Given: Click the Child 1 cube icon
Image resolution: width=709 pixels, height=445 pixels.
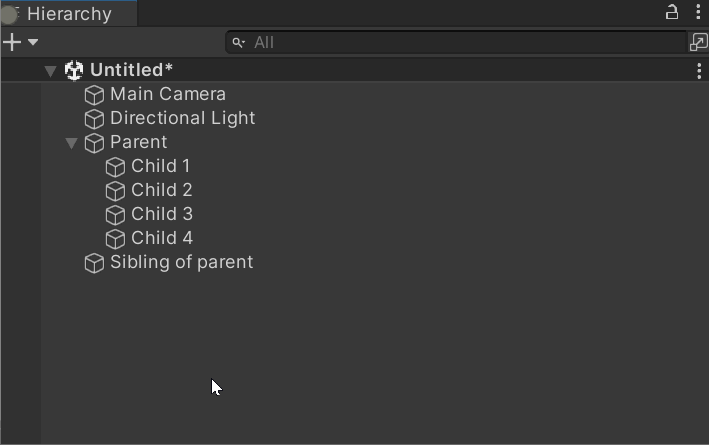Looking at the screenshot, I should (x=115, y=166).
